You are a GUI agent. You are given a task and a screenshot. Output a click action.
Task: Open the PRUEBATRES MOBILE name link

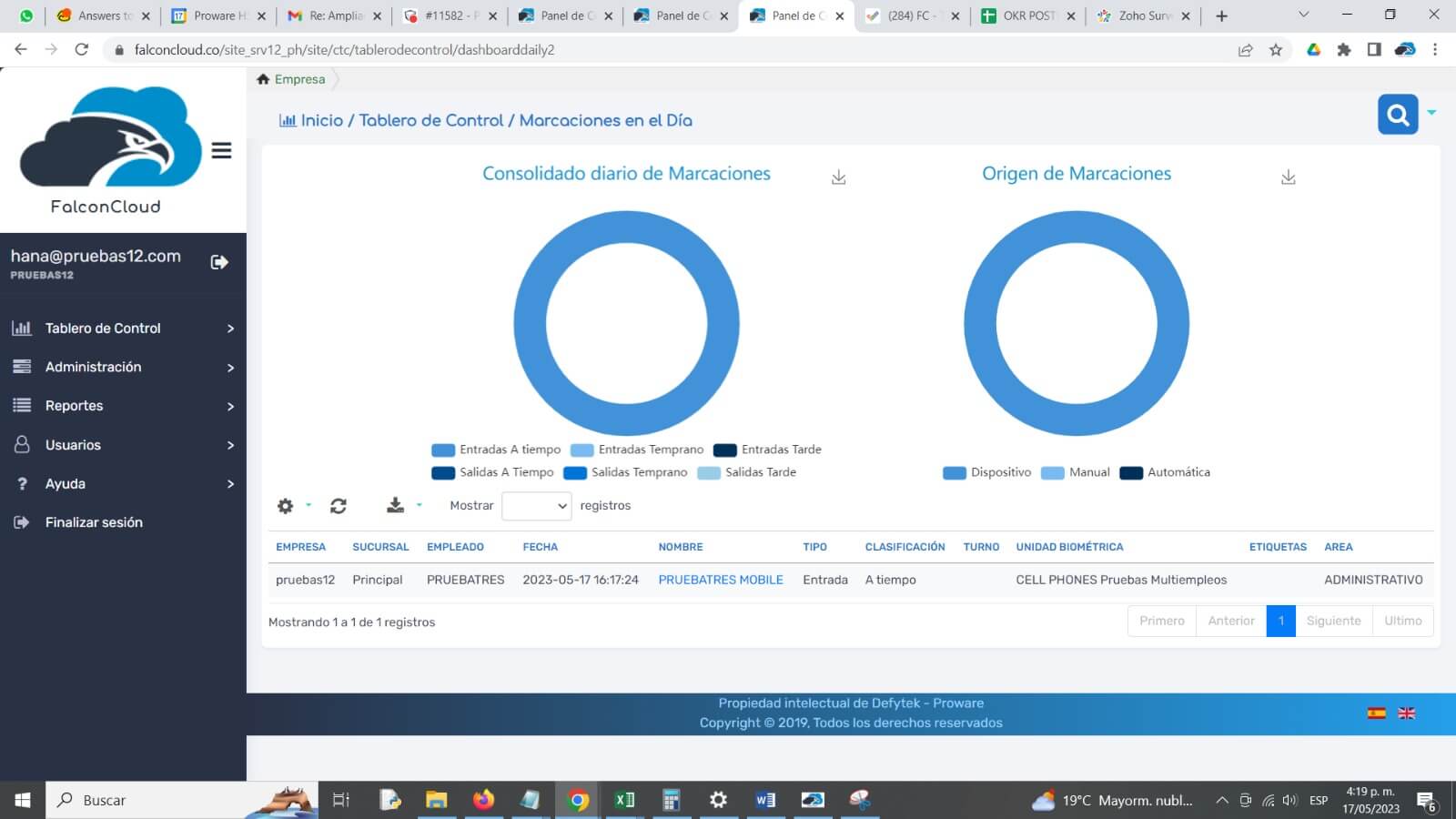coord(720,580)
